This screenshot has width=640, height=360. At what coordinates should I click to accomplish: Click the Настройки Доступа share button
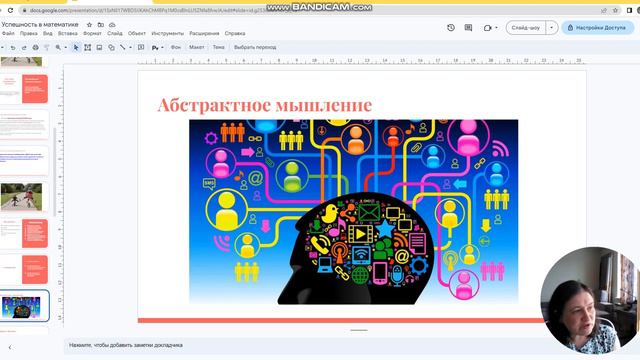coord(598,28)
